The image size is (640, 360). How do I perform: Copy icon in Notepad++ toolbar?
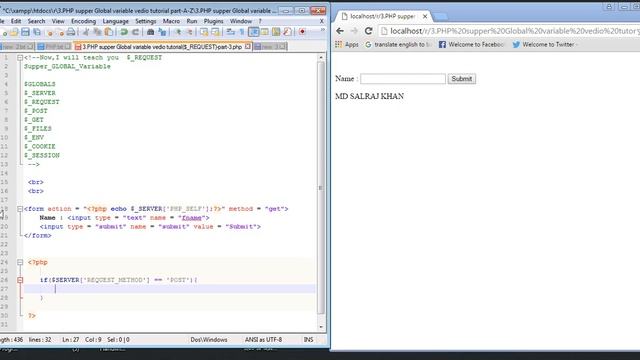tap(97, 32)
